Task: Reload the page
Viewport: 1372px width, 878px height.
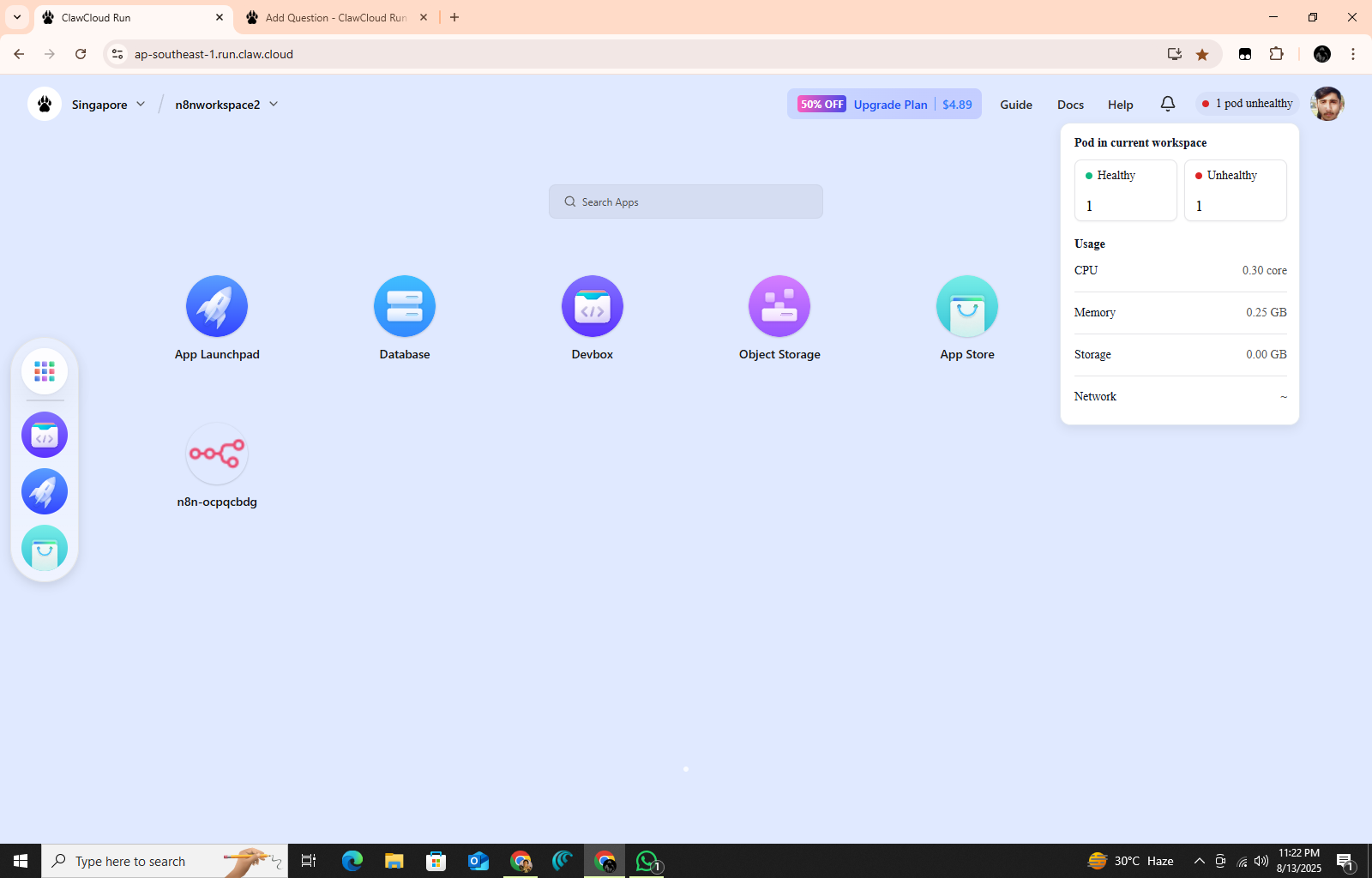Action: click(81, 54)
